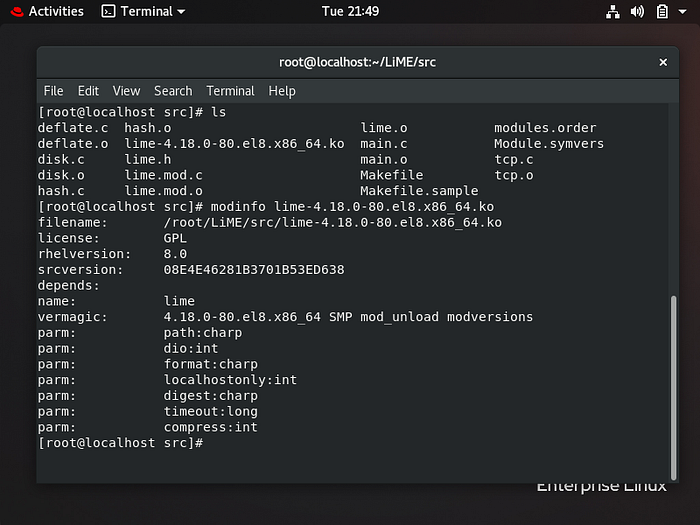This screenshot has width=700, height=525.
Task: Expand the Terminal app menu arrow
Action: click(x=181, y=12)
